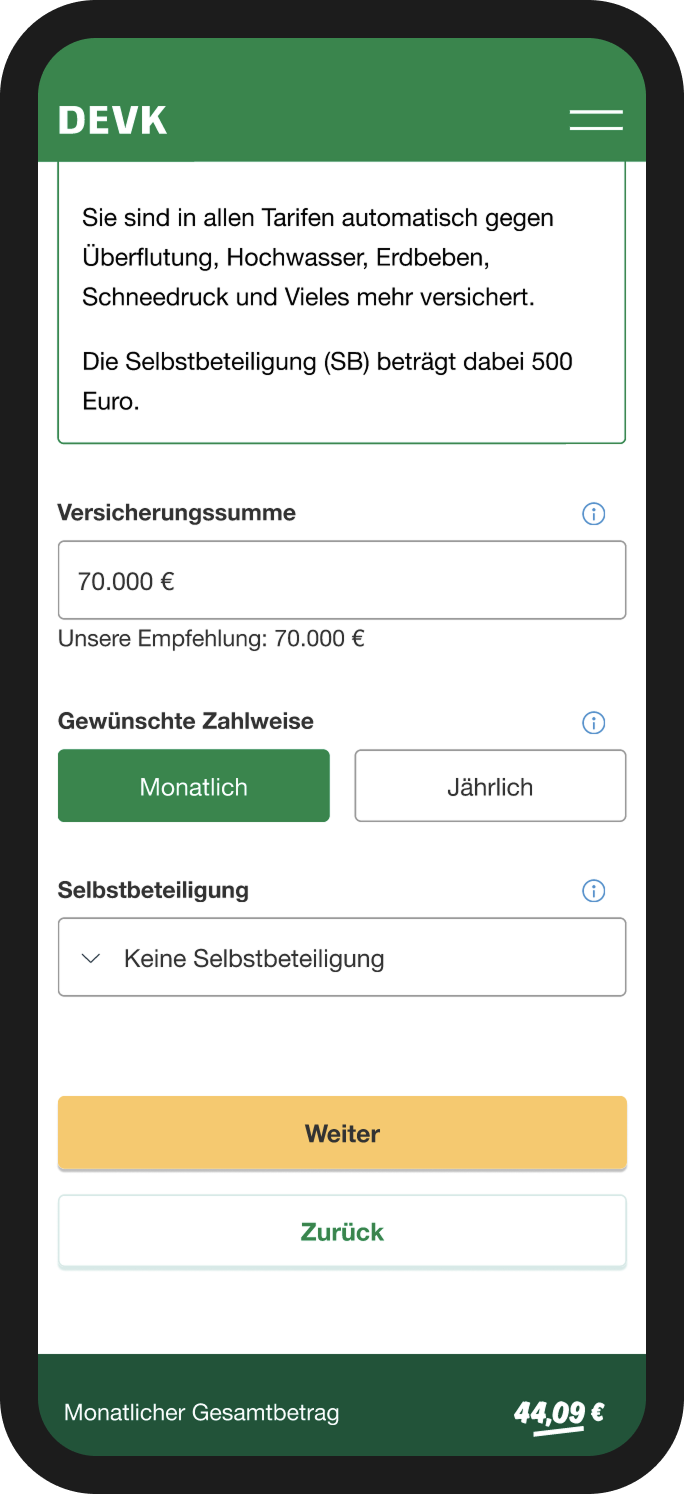Tap the Monatlicher Gesamtbetrag footer label
Image resolution: width=684 pixels, height=1494 pixels.
(202, 1413)
